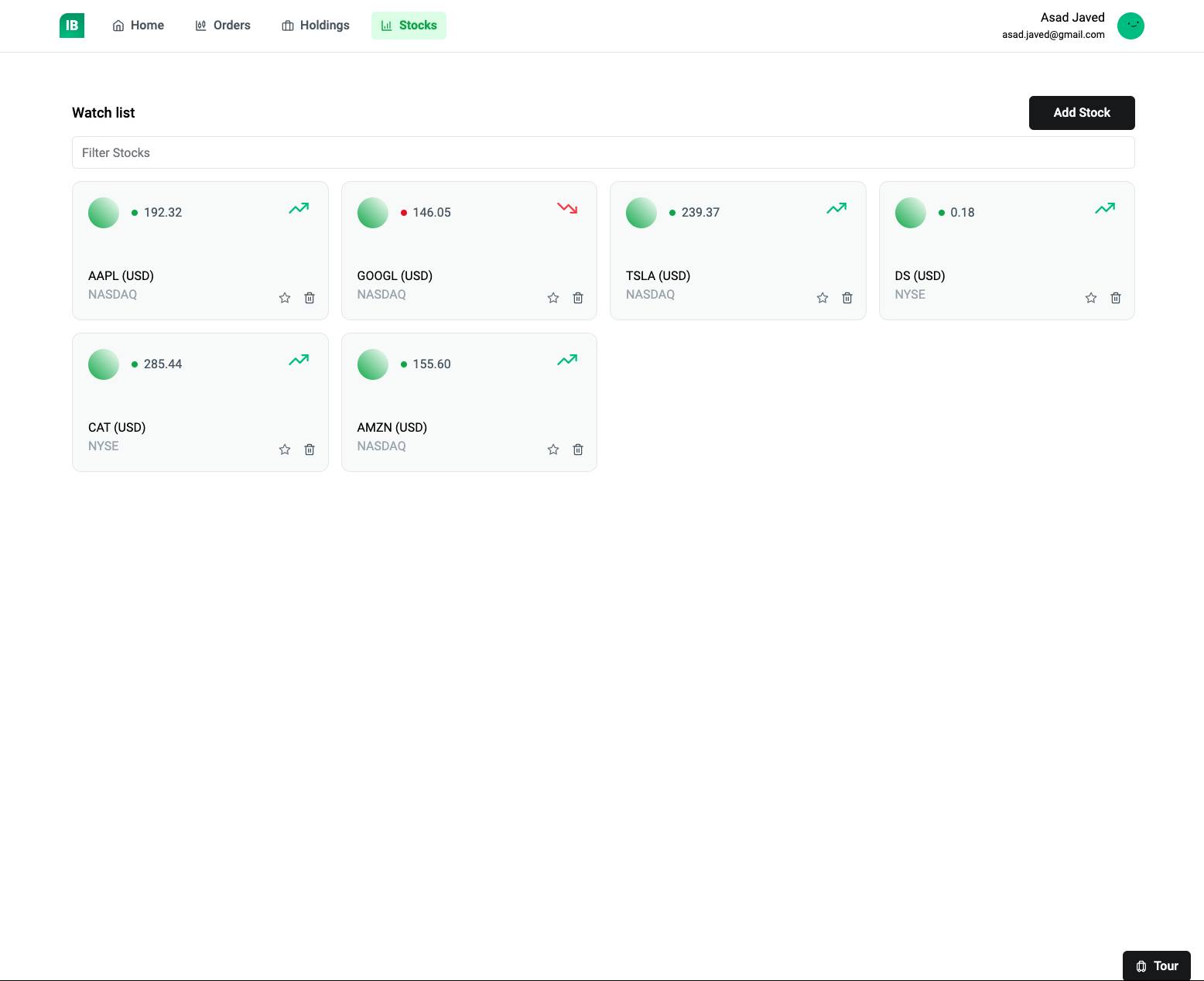Image resolution: width=1204 pixels, height=981 pixels.
Task: Click the Asad Javed profile name
Action: (x=1072, y=17)
